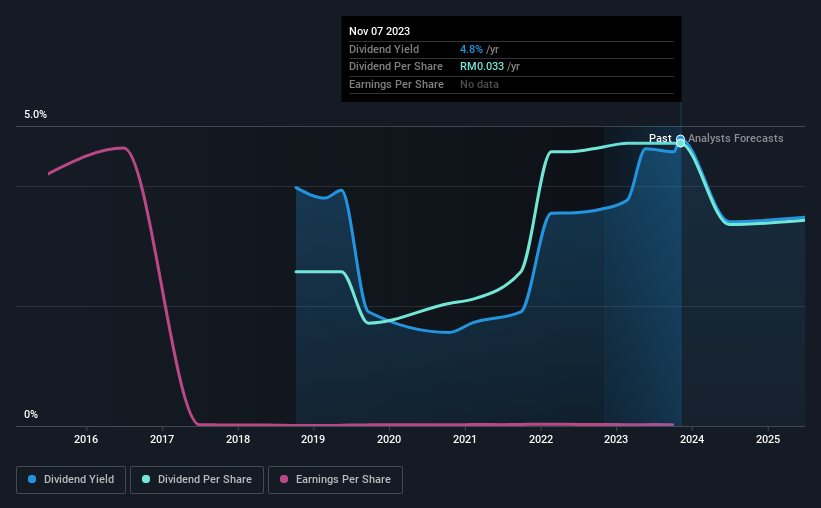821x508 pixels.
Task: Click the blue yield marker at Nov 2023
Action: [x=680, y=138]
